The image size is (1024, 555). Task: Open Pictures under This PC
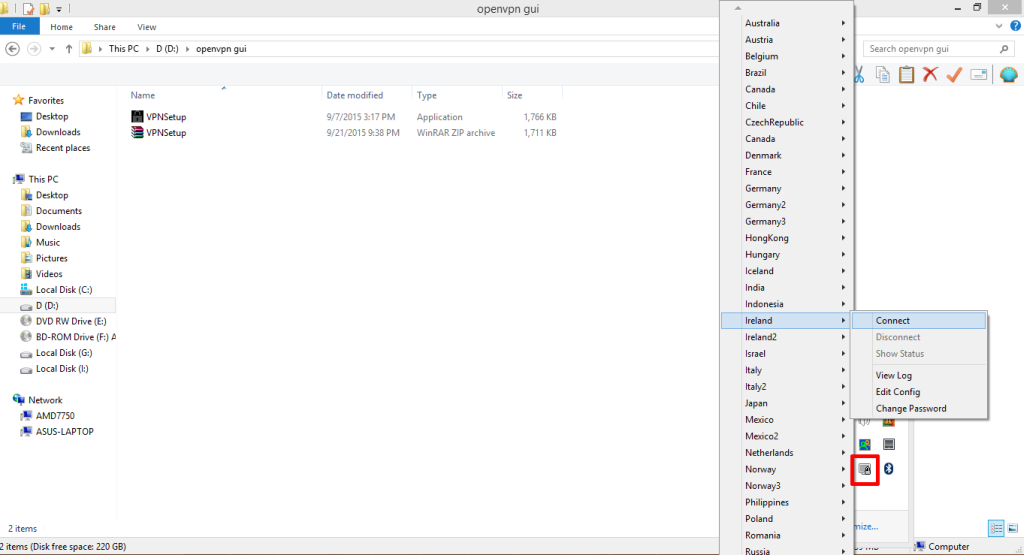pos(52,258)
